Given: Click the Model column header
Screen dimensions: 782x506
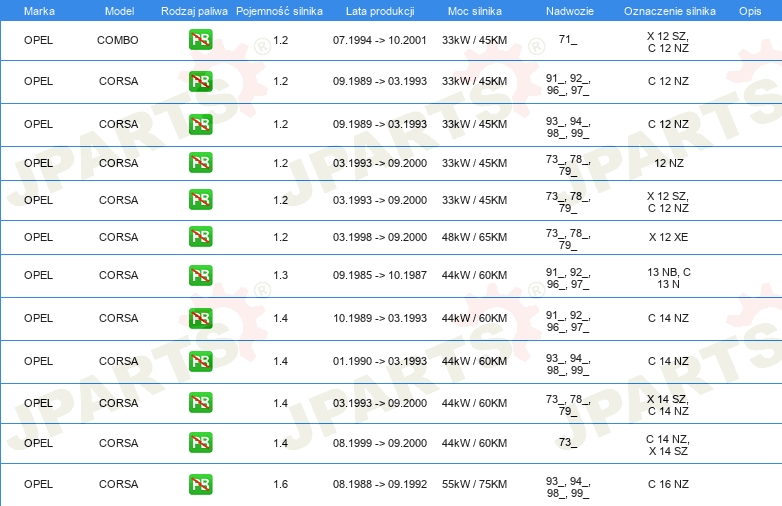Looking at the screenshot, I should [119, 11].
